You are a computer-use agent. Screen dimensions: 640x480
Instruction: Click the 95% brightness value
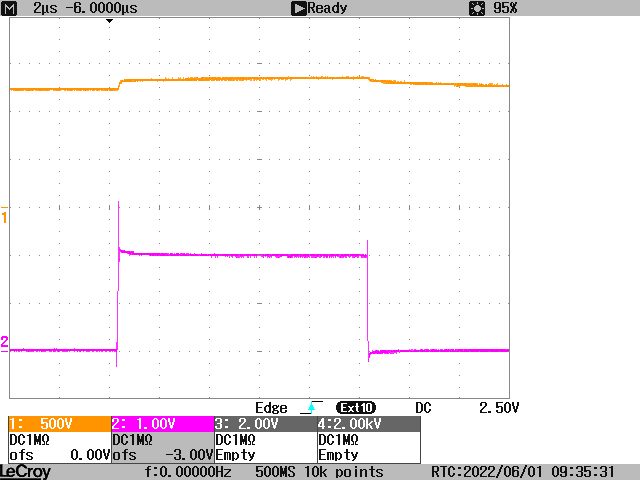pos(505,8)
